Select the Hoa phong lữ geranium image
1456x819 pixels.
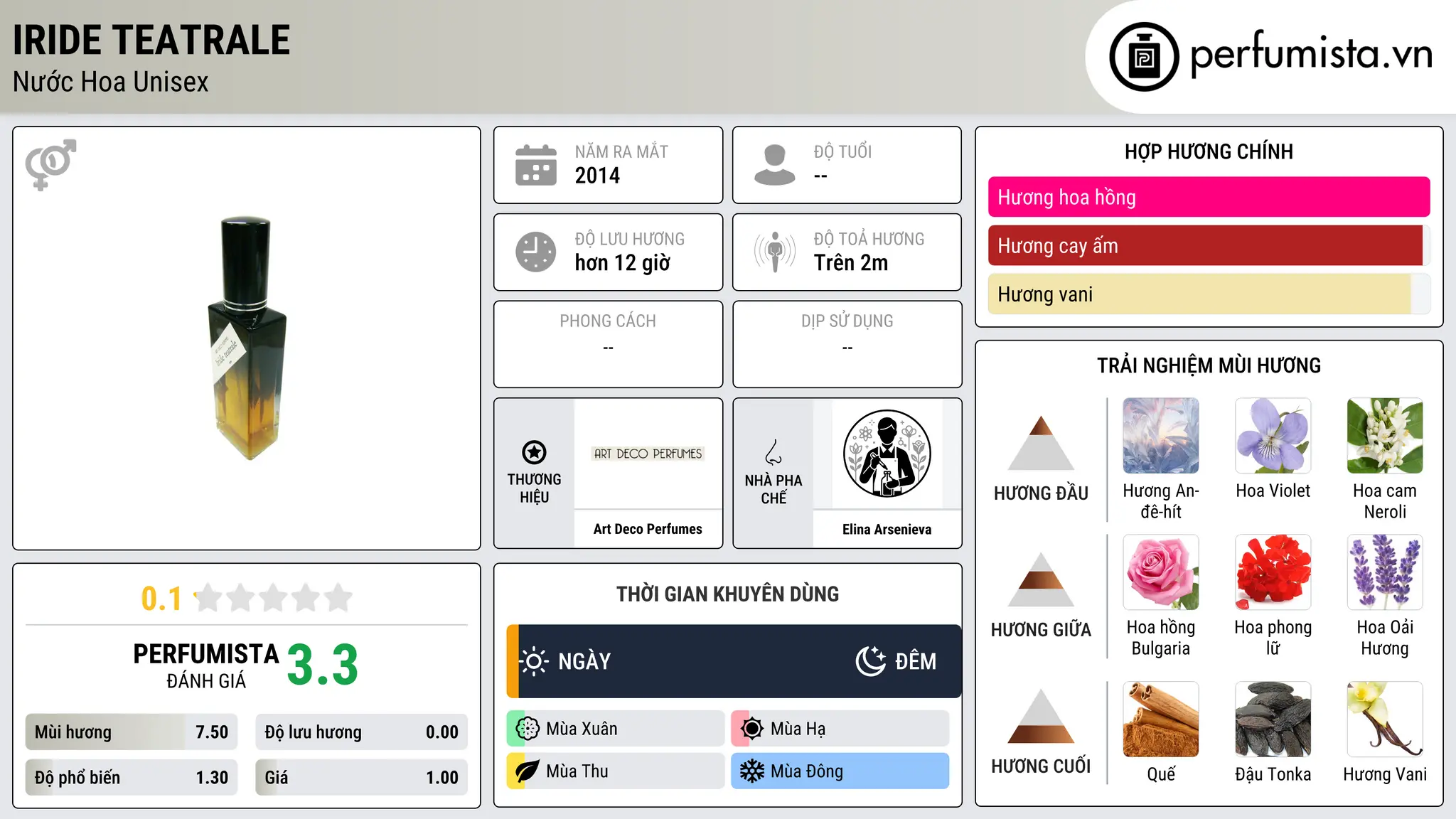[1273, 572]
